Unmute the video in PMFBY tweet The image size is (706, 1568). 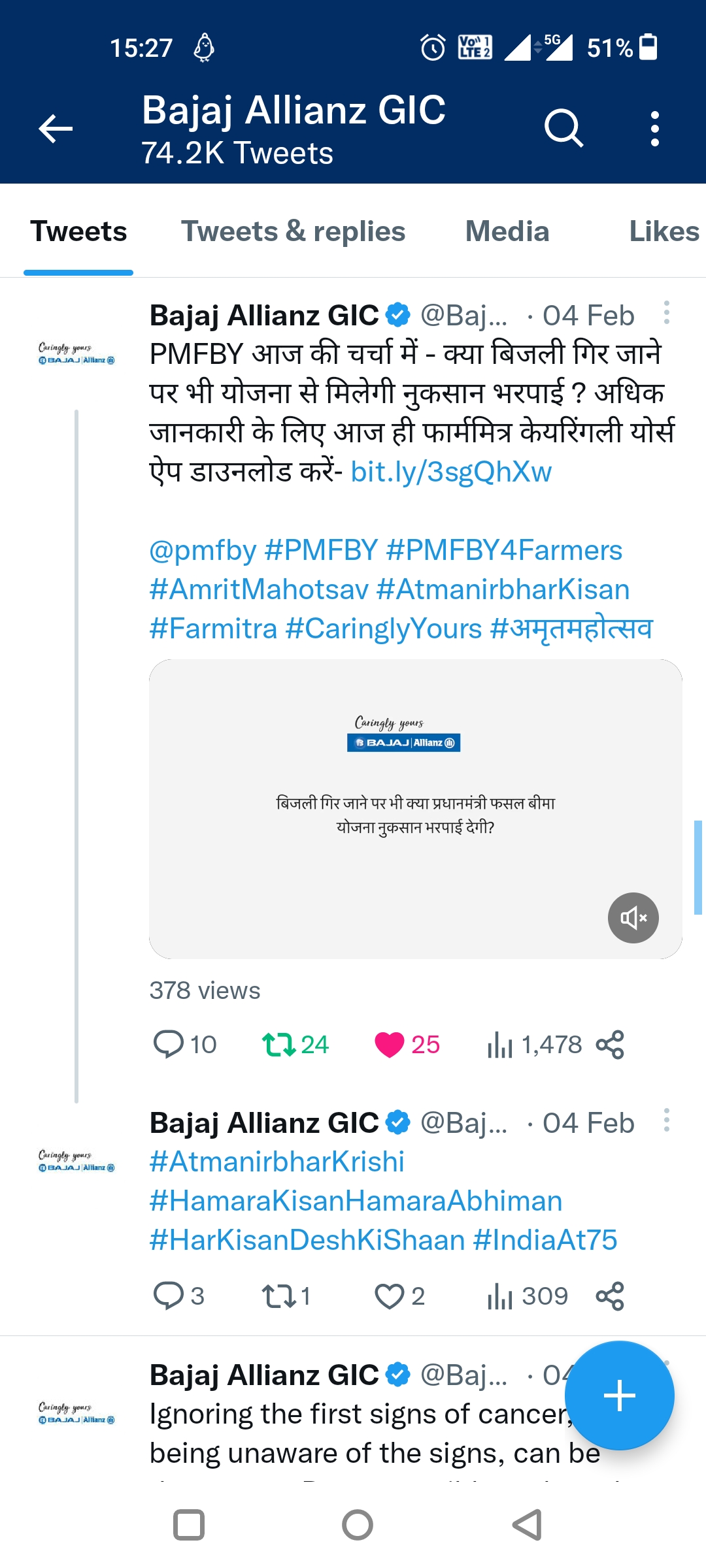(633, 918)
